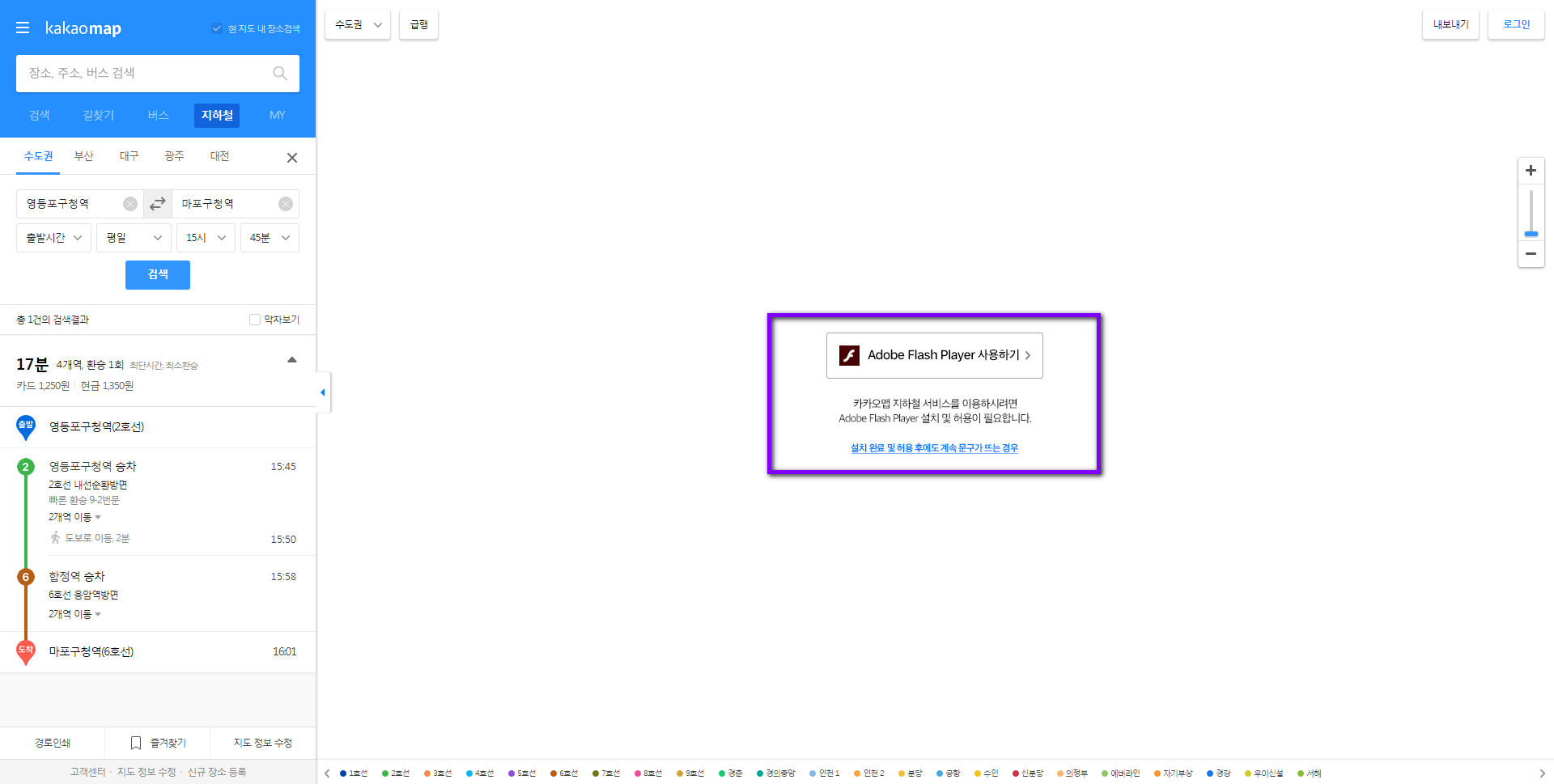Viewport: 1554px width, 784px height.
Task: Click the green line 2 badge
Action: (x=26, y=467)
